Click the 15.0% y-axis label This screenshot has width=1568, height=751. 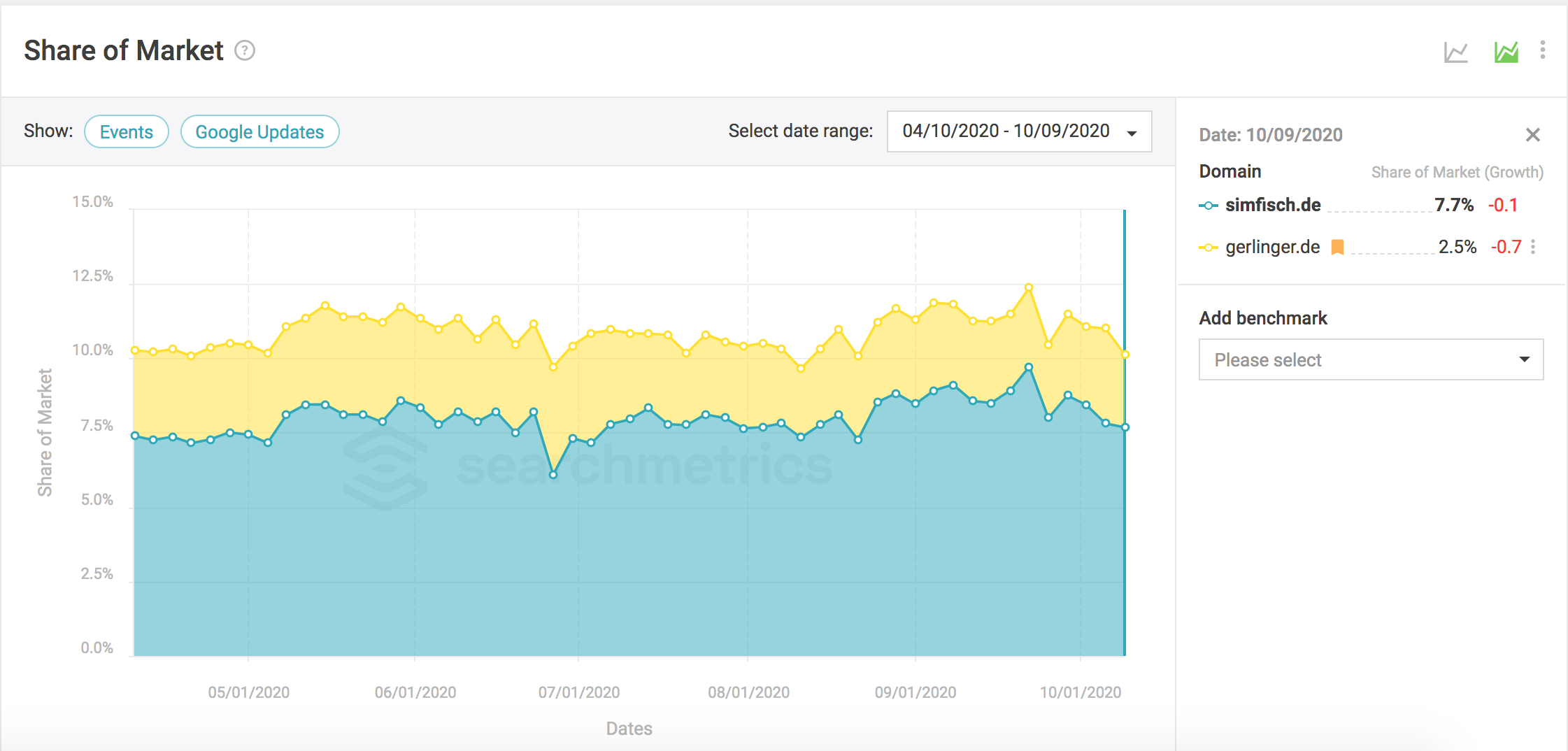coord(93,202)
